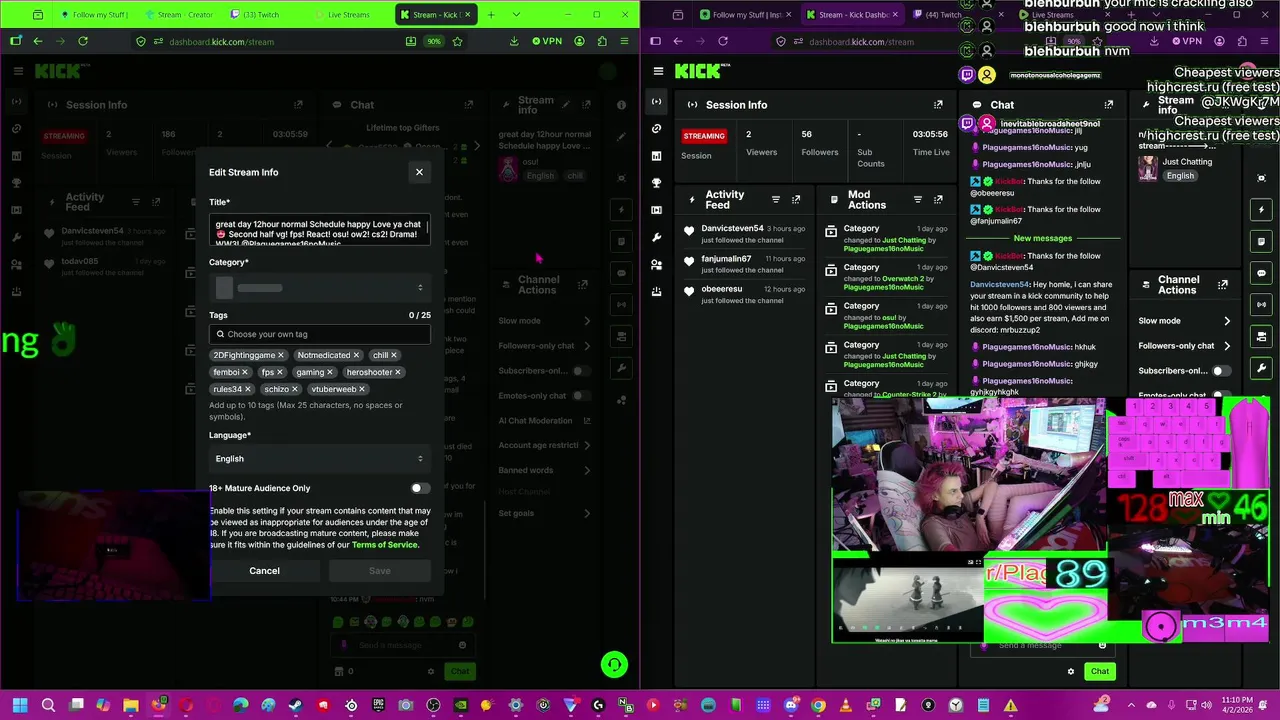
Task: Toggle the 18+ Mature Audience Only switch
Action: tap(420, 488)
